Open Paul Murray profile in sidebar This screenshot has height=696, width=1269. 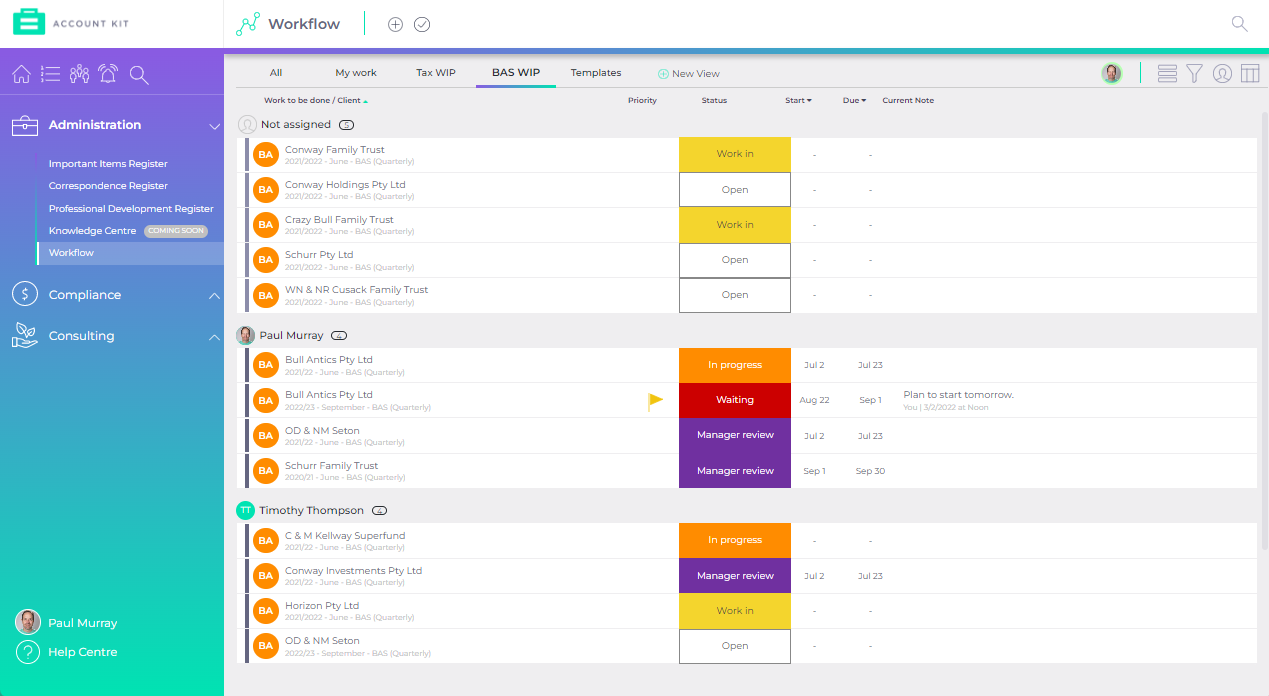tap(83, 623)
